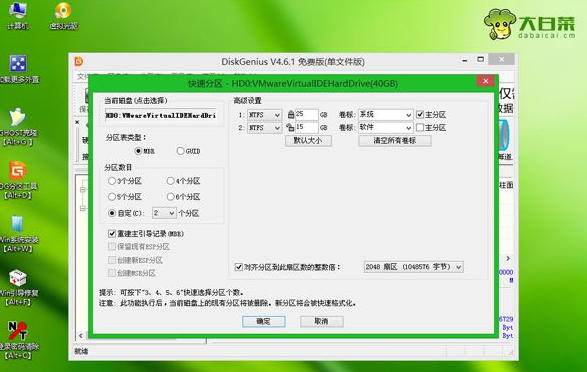
Task: Select GUID partition table type
Action: click(x=188, y=151)
